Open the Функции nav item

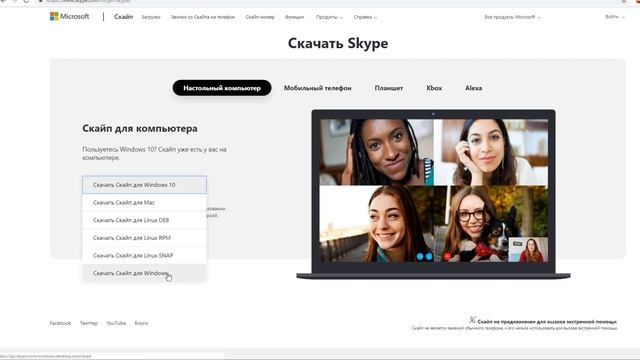(x=294, y=17)
